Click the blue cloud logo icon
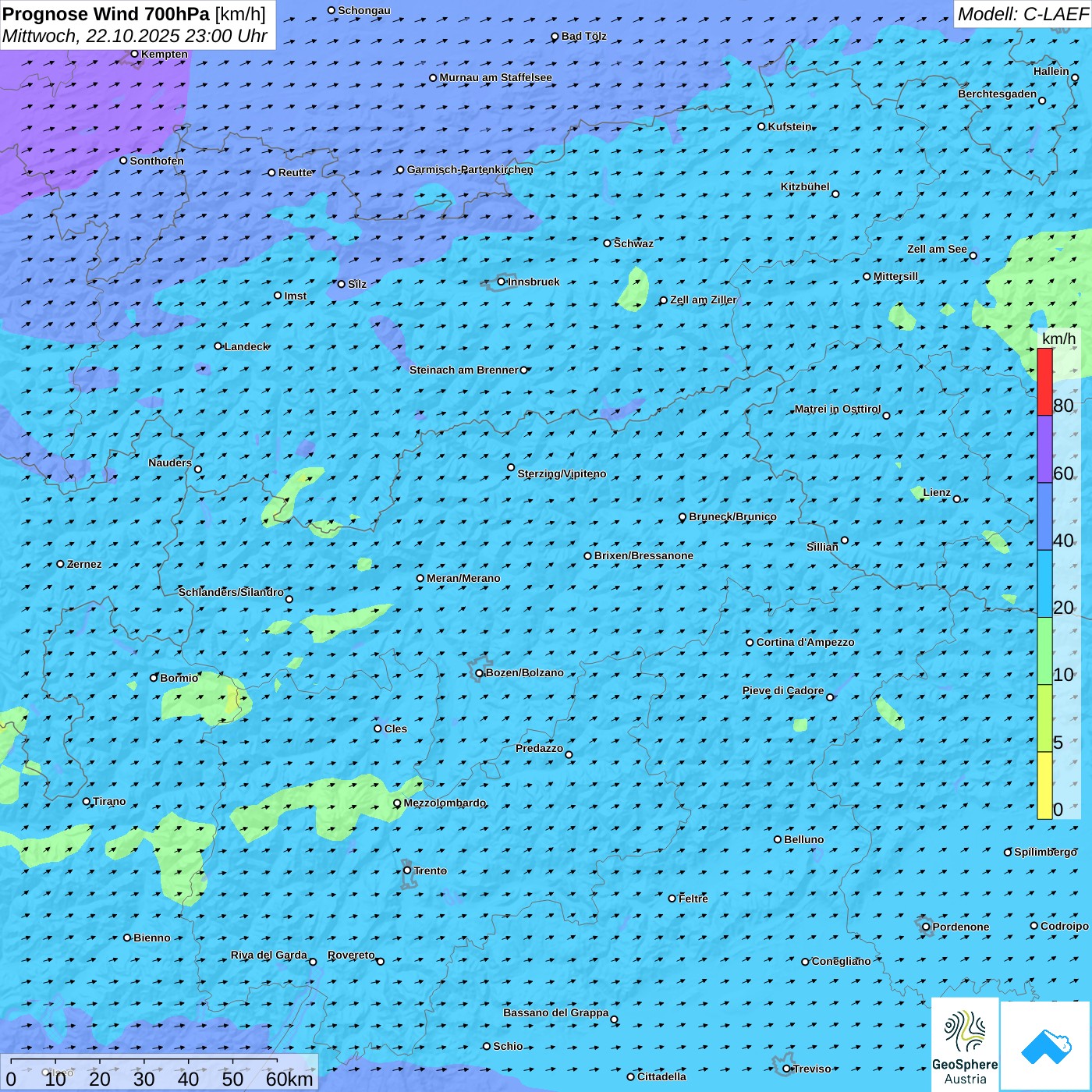This screenshot has height=1092, width=1092. point(1046,1046)
